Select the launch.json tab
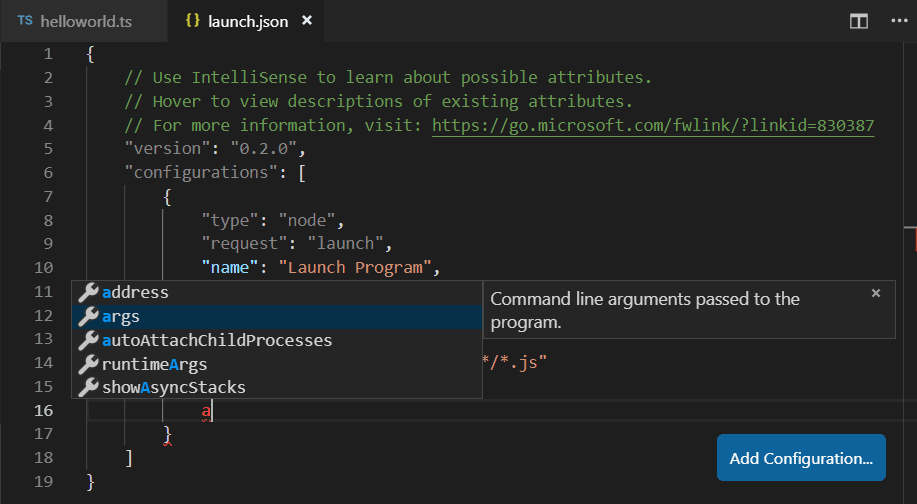 coord(245,21)
